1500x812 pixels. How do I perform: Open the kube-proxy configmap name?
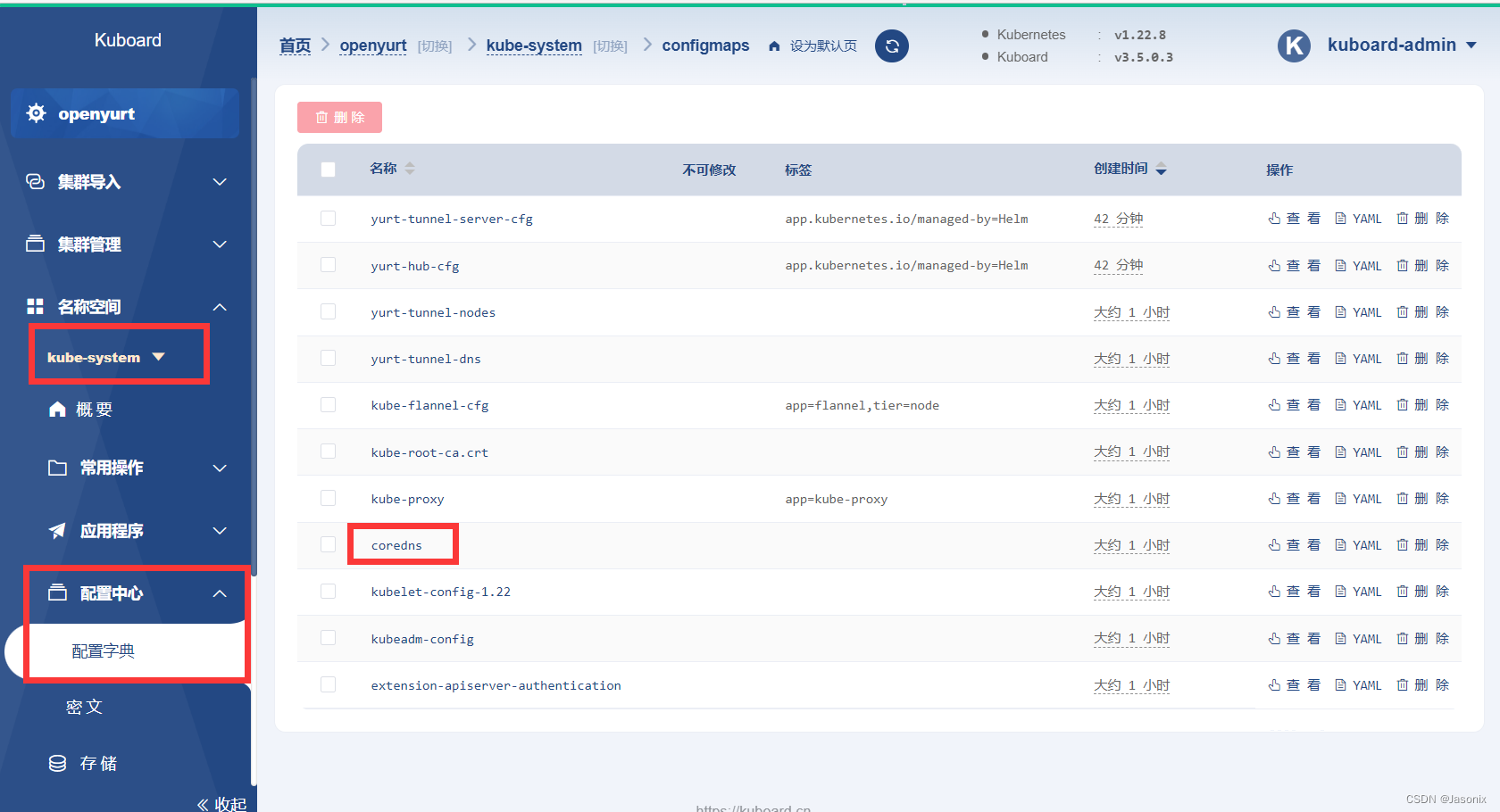(x=407, y=499)
